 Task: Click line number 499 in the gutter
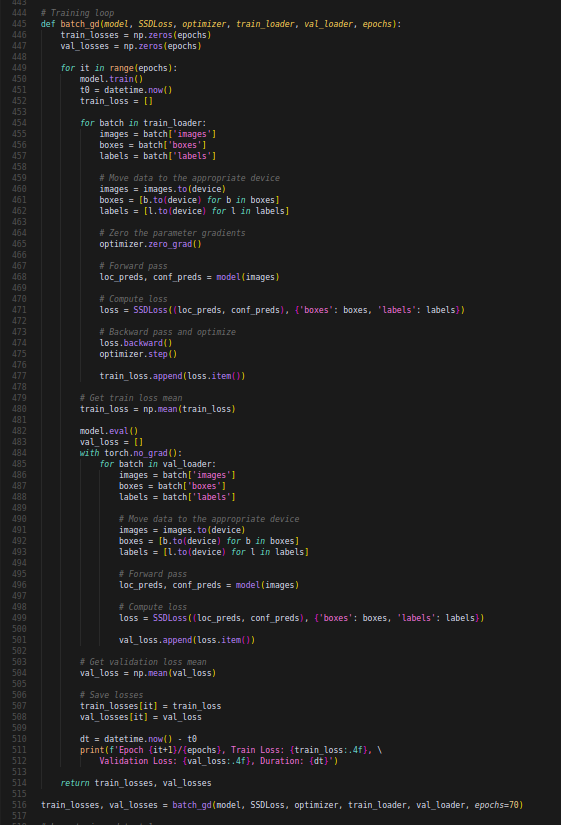[x=19, y=618]
